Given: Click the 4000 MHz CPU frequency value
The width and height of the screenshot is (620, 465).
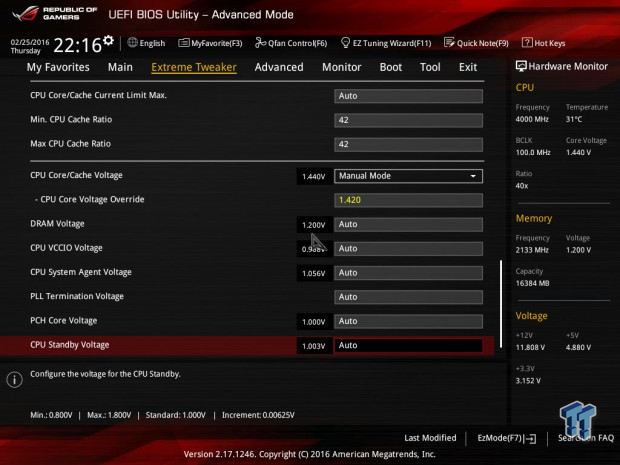Looking at the screenshot, I should click(532, 119).
